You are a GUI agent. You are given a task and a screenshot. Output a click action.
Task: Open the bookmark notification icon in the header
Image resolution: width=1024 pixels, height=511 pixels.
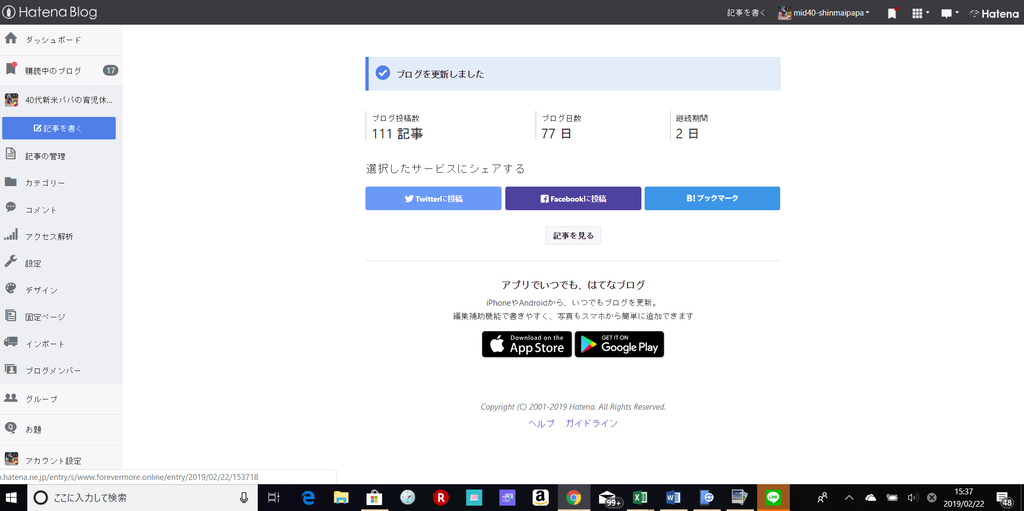click(892, 13)
